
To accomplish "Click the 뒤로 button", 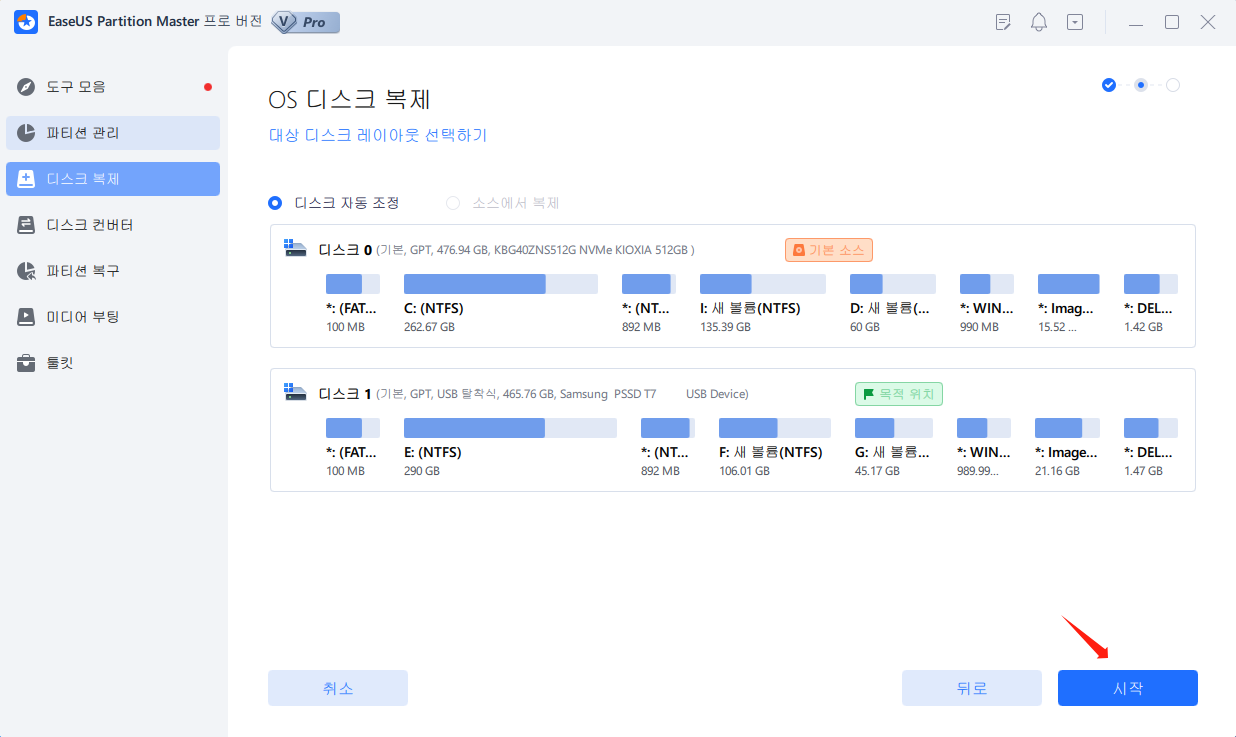I will tap(972, 688).
